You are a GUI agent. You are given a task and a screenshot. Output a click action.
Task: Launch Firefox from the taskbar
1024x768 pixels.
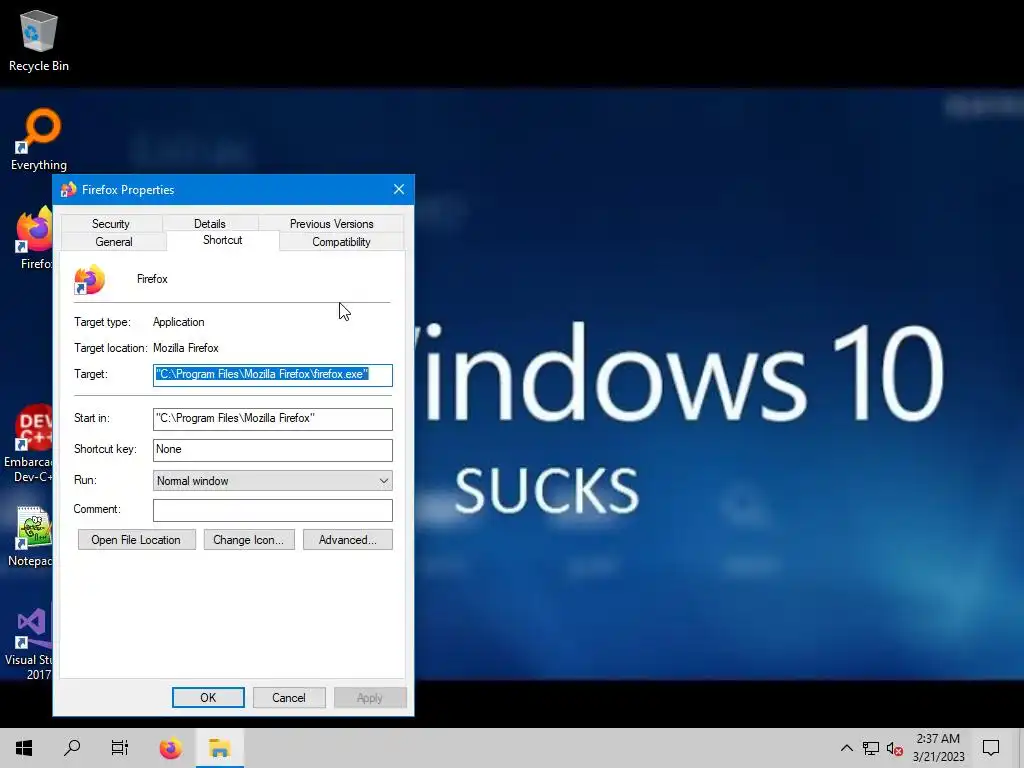(x=170, y=748)
